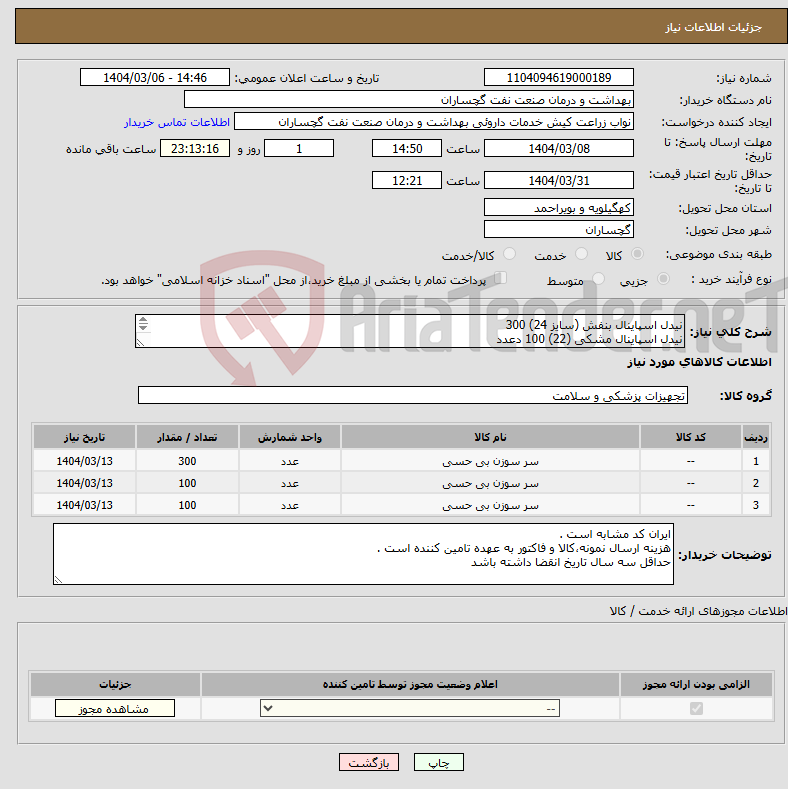788x789 pixels.
Task: Click the نام دستگاه خریدار field
Action: [x=409, y=100]
